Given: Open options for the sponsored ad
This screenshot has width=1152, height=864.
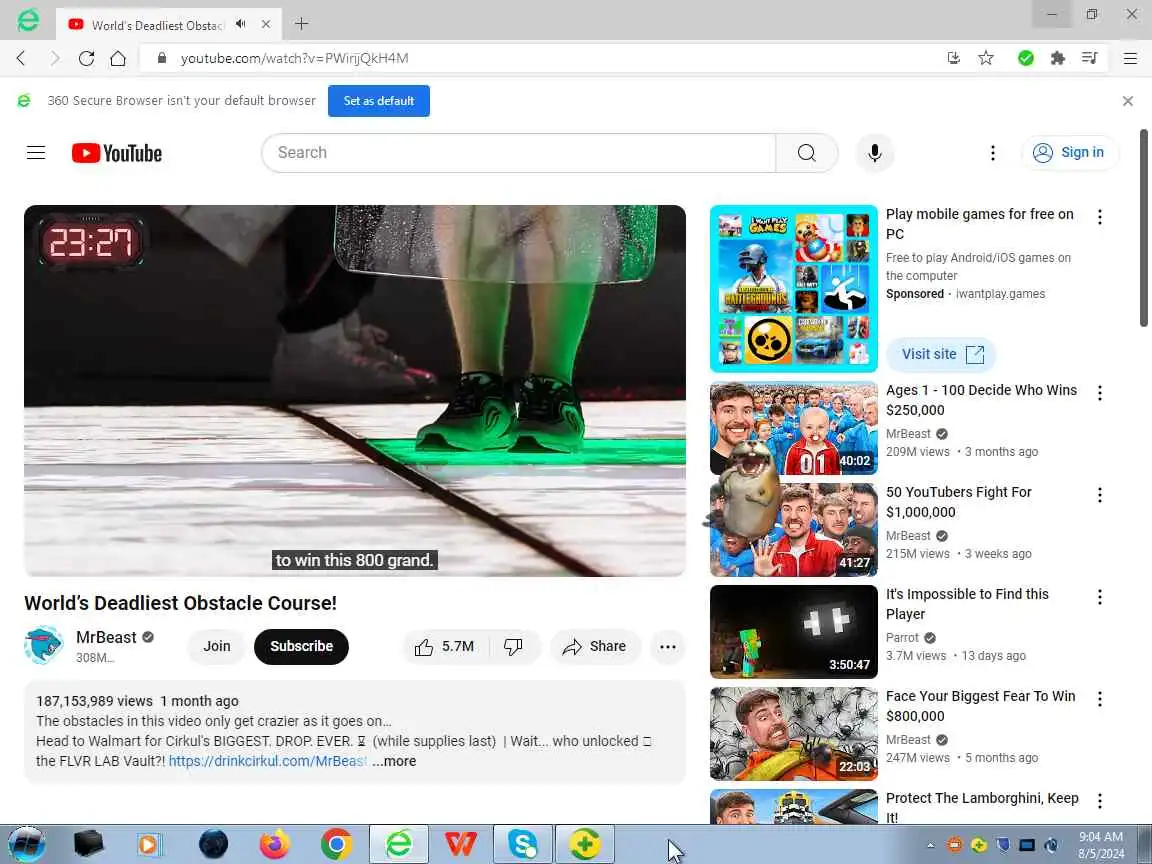Looking at the screenshot, I should click(1099, 217).
